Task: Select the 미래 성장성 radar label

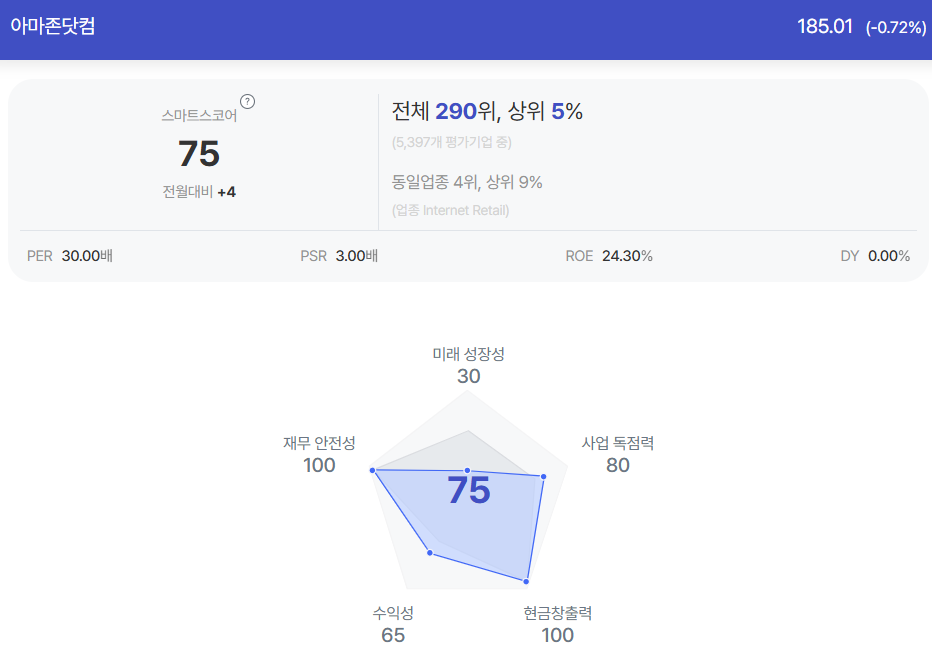Action: pos(468,354)
